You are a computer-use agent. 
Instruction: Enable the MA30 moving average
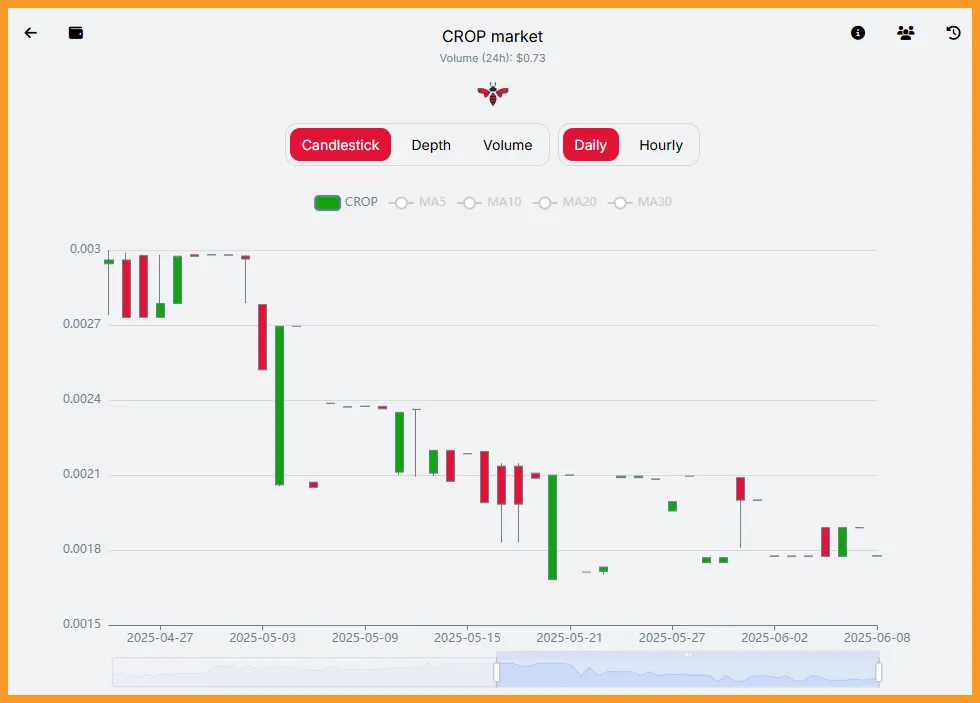coord(639,202)
